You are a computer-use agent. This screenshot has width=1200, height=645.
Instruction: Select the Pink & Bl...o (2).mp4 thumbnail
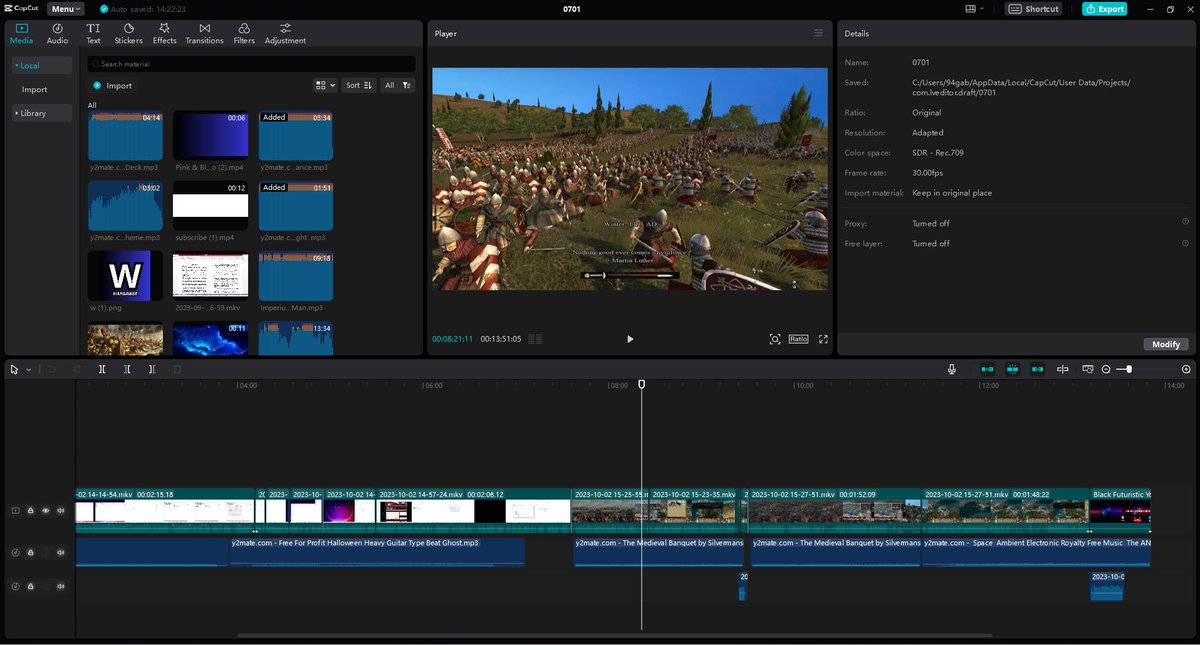(210, 136)
